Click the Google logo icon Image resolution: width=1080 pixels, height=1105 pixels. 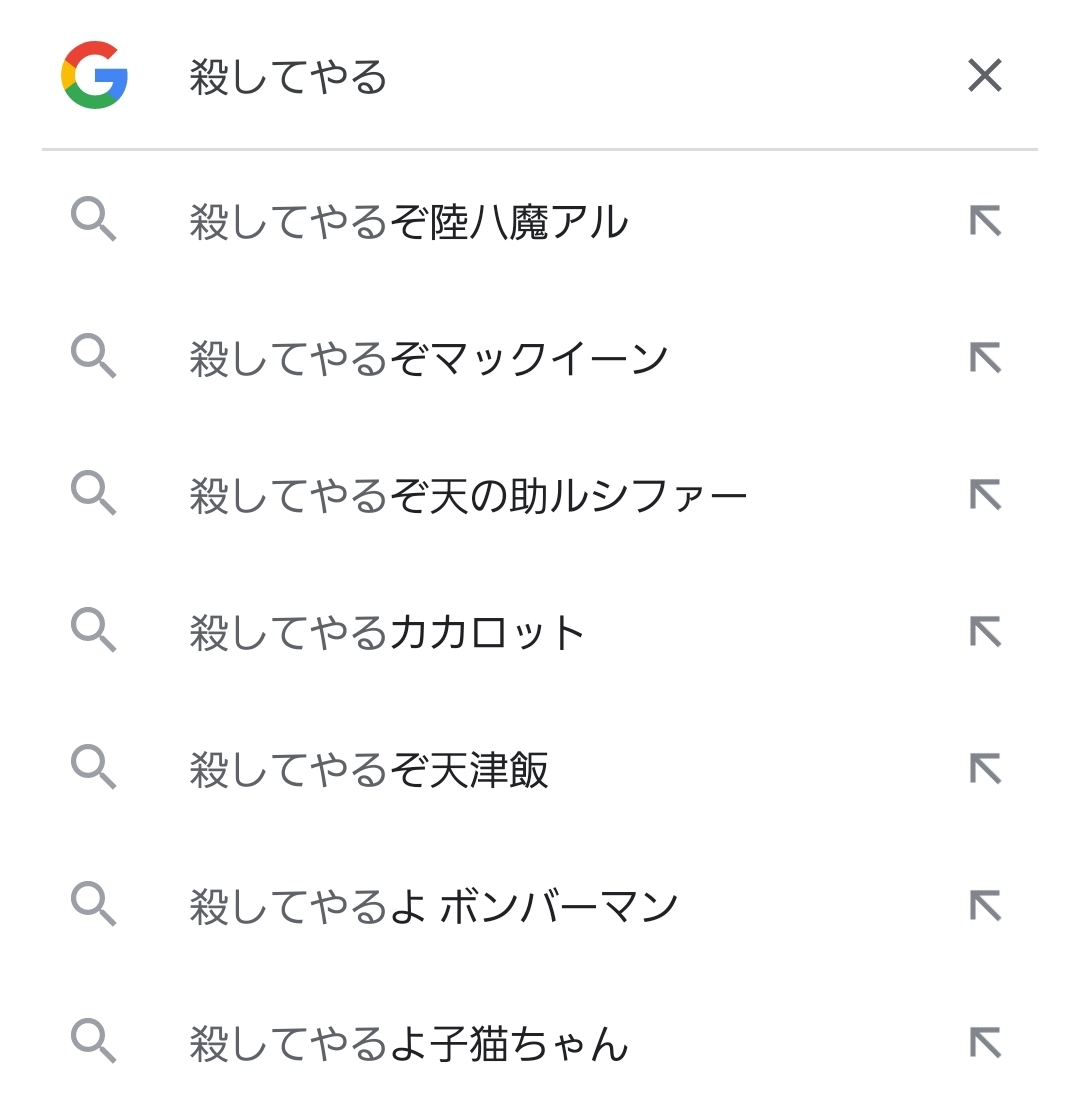pos(94,75)
